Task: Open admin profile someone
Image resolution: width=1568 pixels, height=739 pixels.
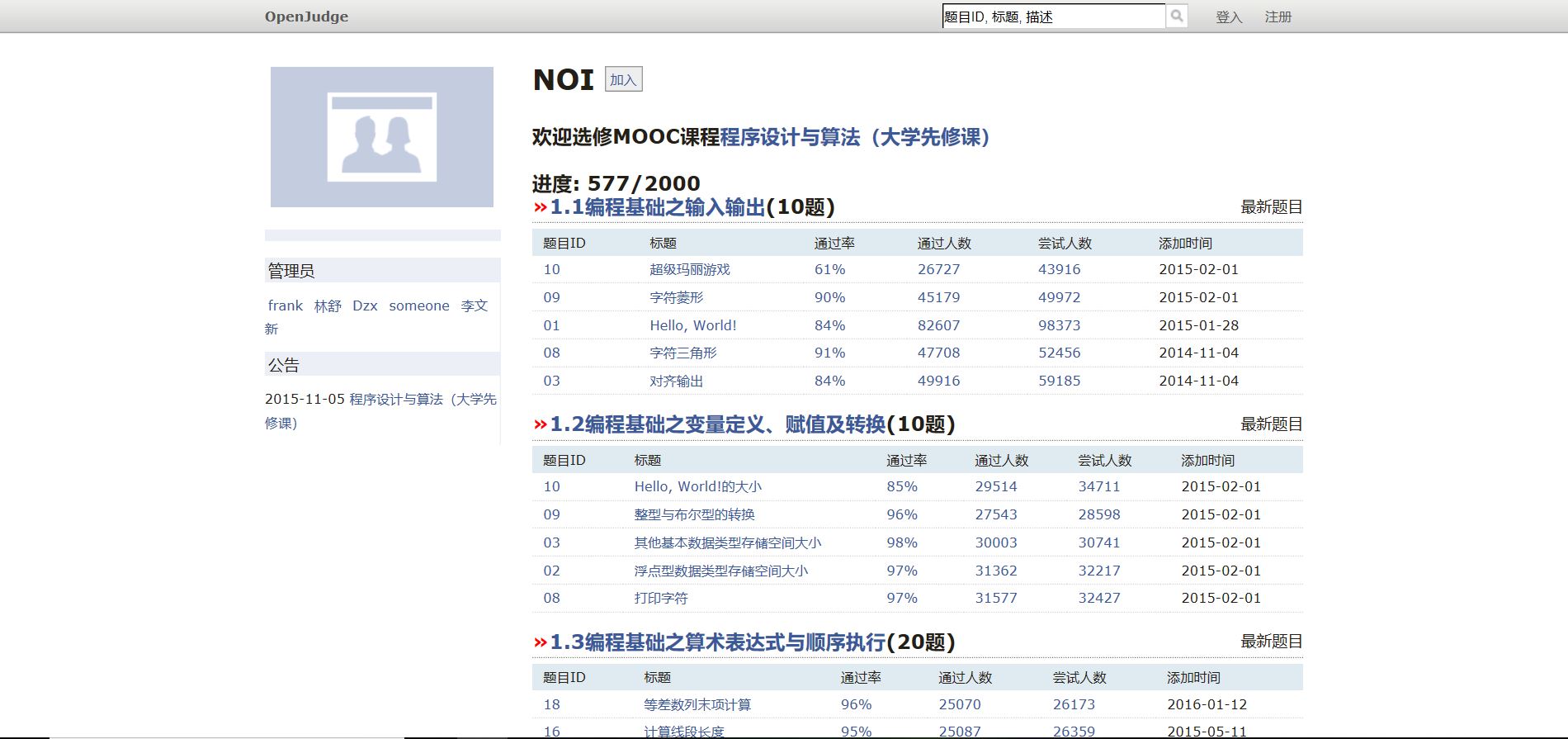Action: click(x=419, y=306)
